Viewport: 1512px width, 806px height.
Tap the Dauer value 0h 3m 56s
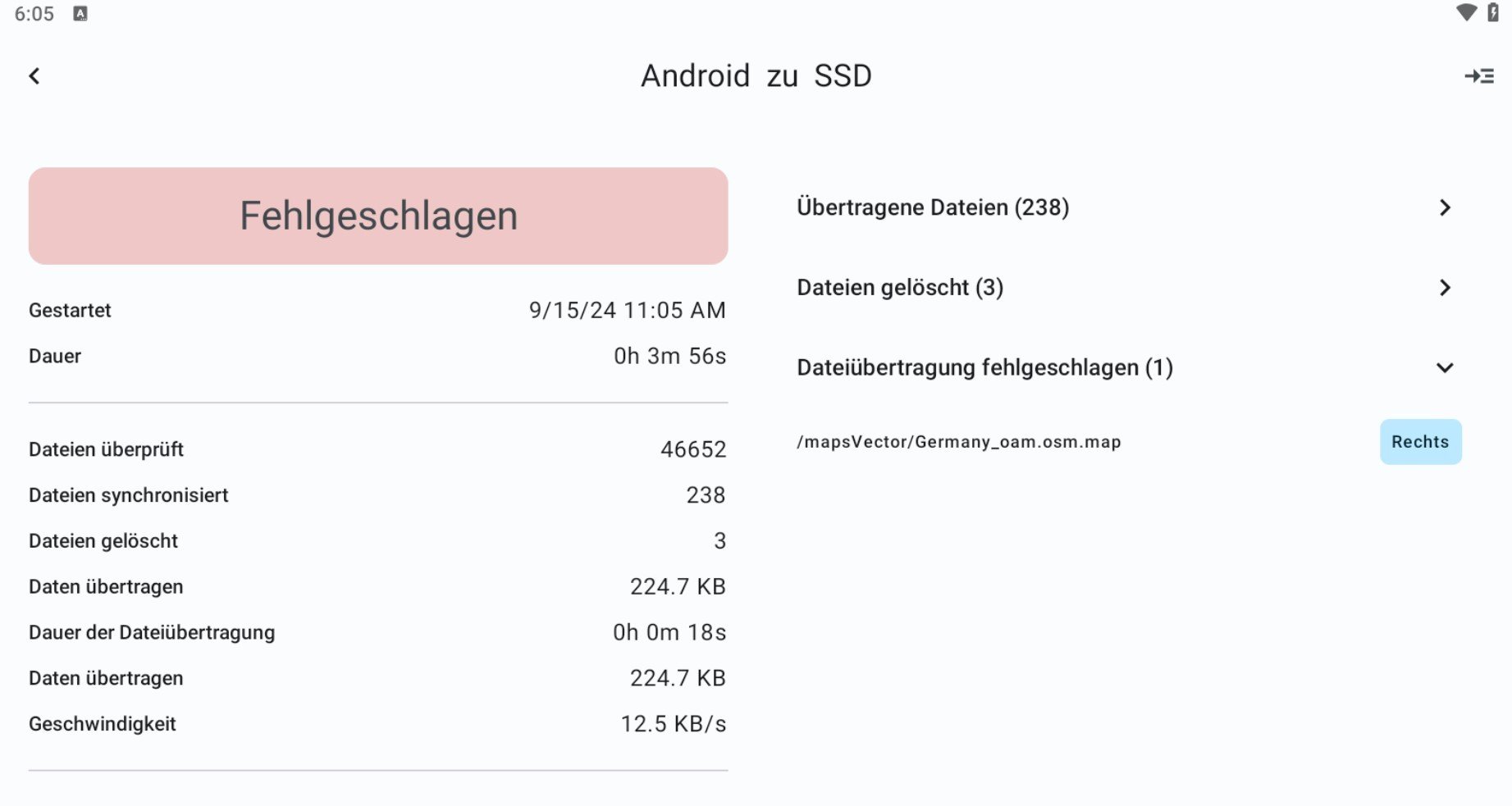(x=669, y=357)
